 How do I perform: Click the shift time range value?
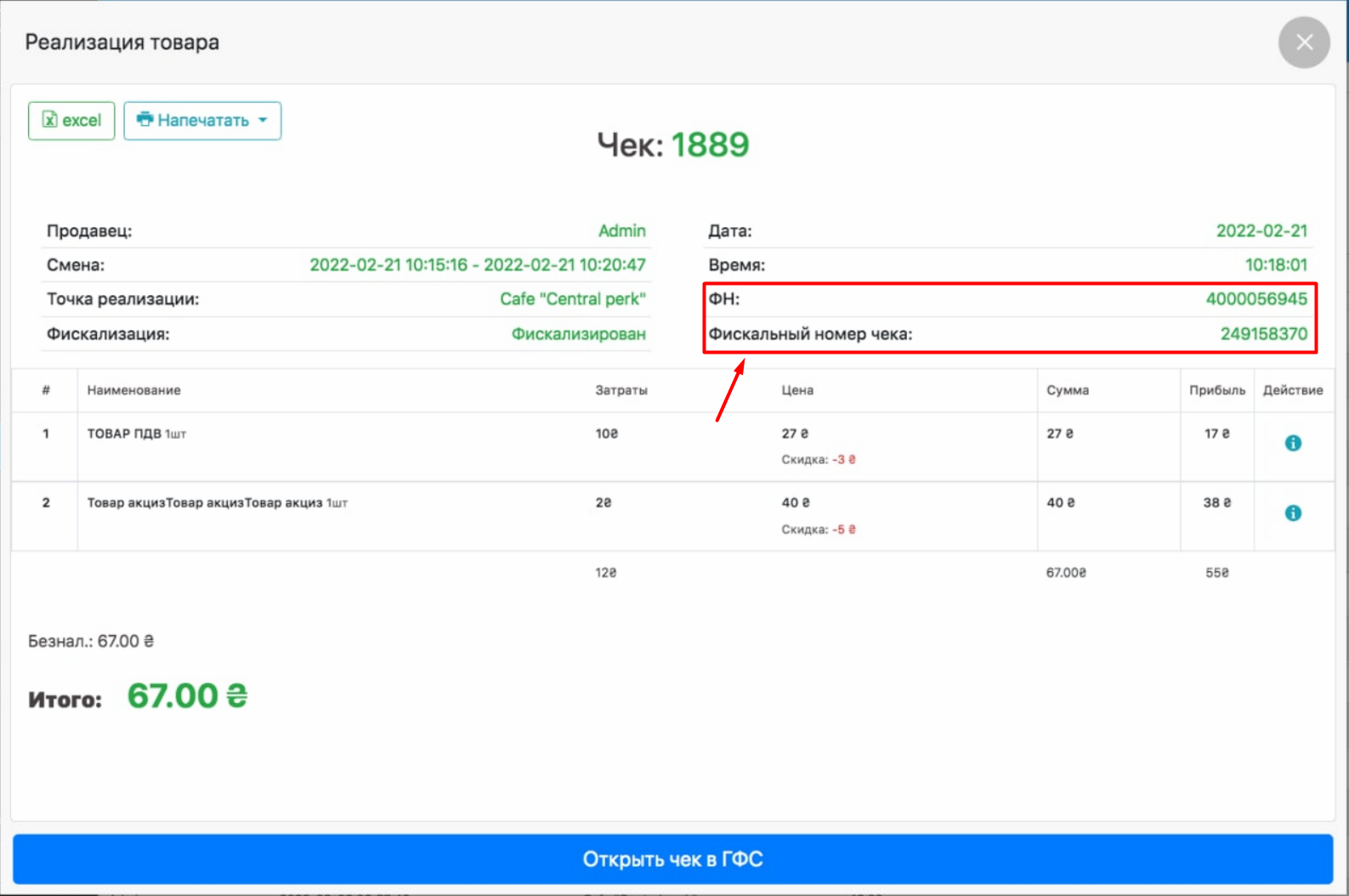(477, 265)
